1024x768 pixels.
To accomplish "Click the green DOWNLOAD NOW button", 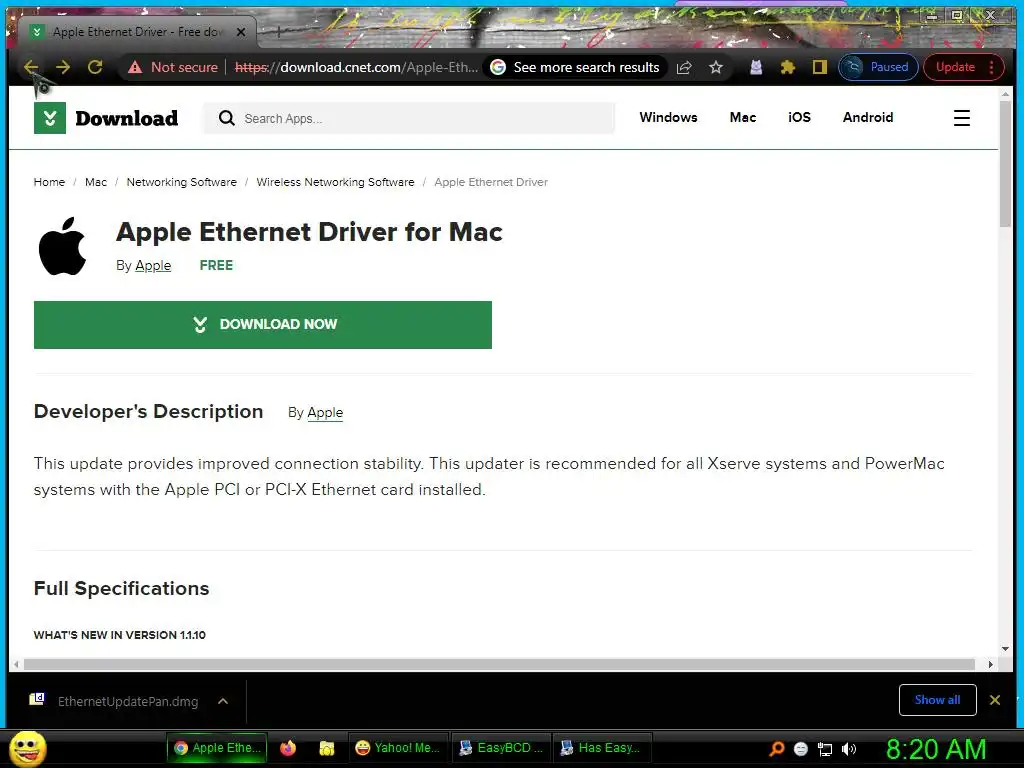I will point(263,325).
